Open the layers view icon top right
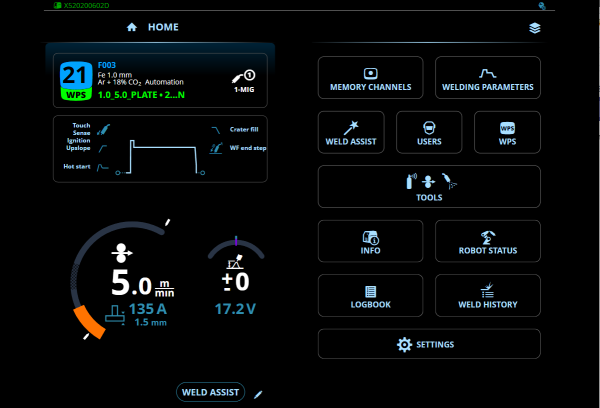The width and height of the screenshot is (600, 408). [x=534, y=28]
